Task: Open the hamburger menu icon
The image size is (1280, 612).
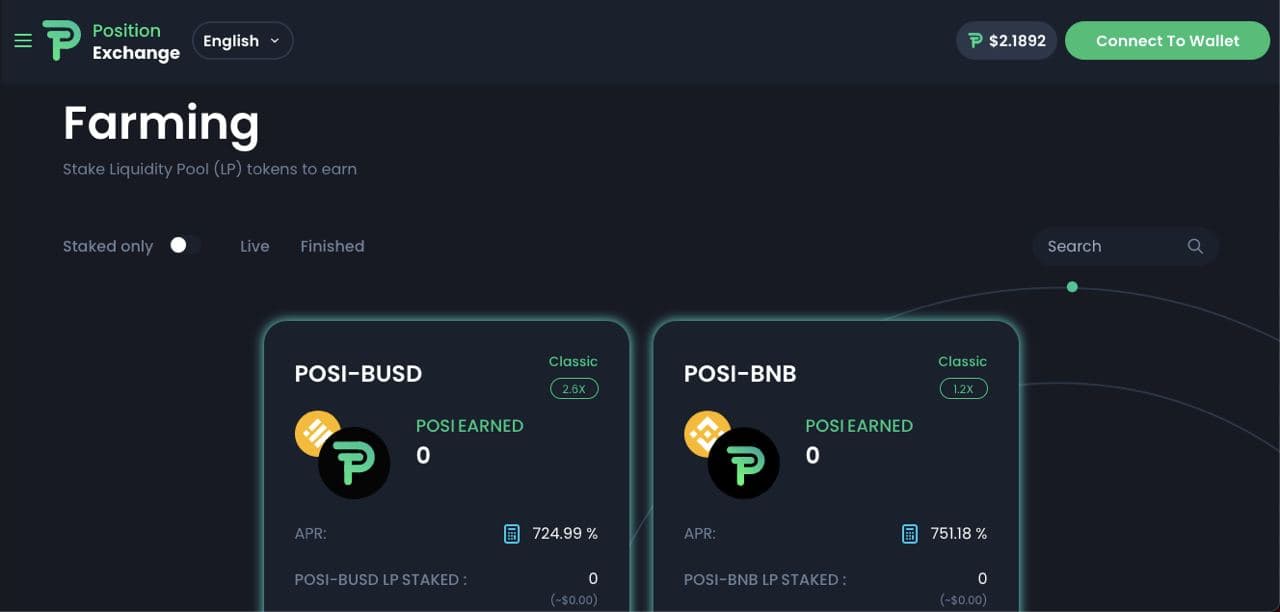Action: point(23,41)
